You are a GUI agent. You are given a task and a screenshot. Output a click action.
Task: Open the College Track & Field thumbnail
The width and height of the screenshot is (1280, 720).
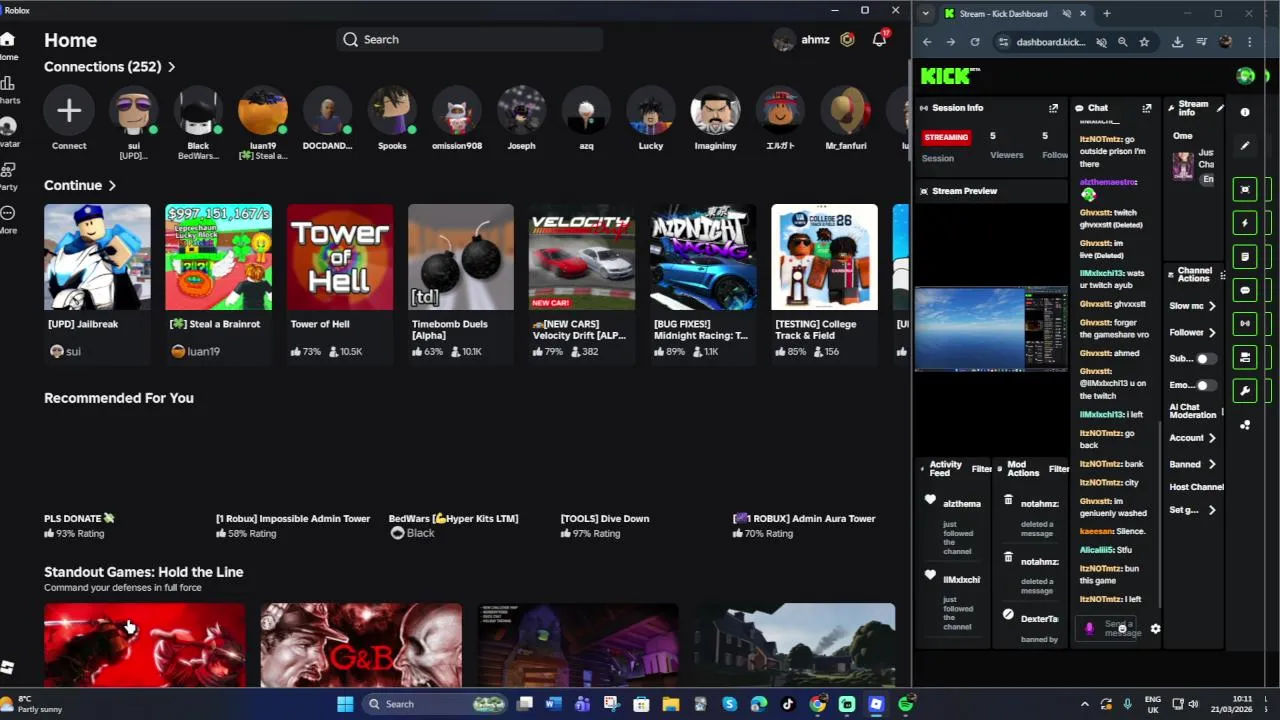[x=824, y=257]
